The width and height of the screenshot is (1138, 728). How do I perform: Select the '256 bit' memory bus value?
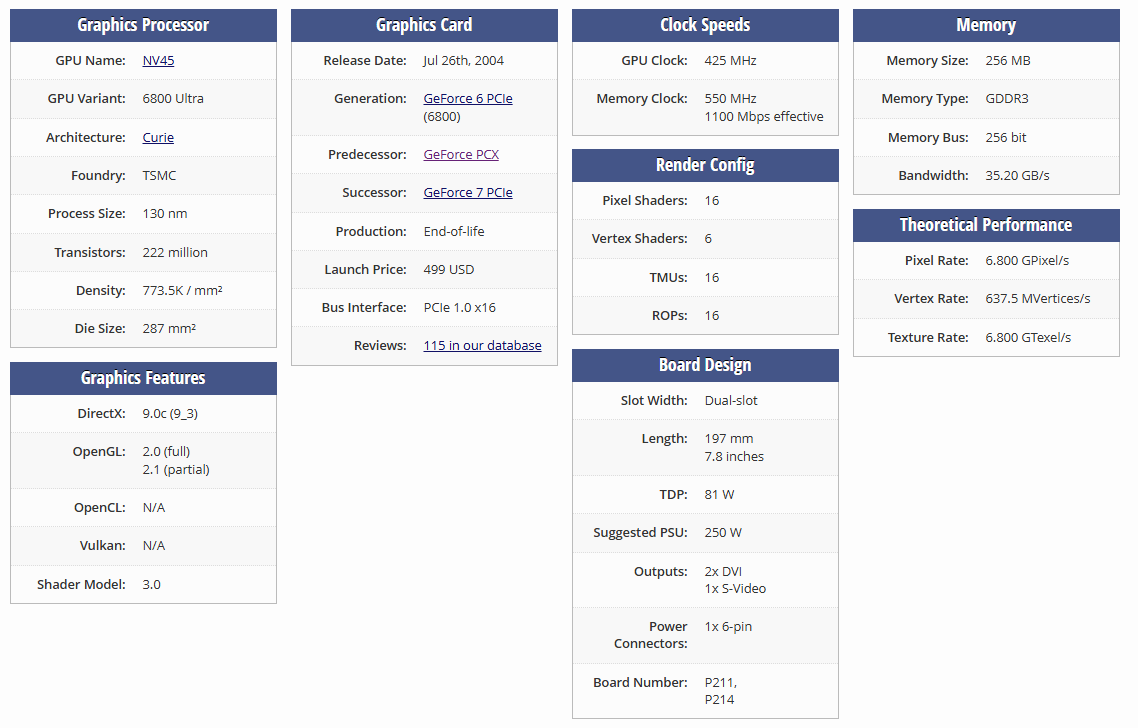[1006, 138]
